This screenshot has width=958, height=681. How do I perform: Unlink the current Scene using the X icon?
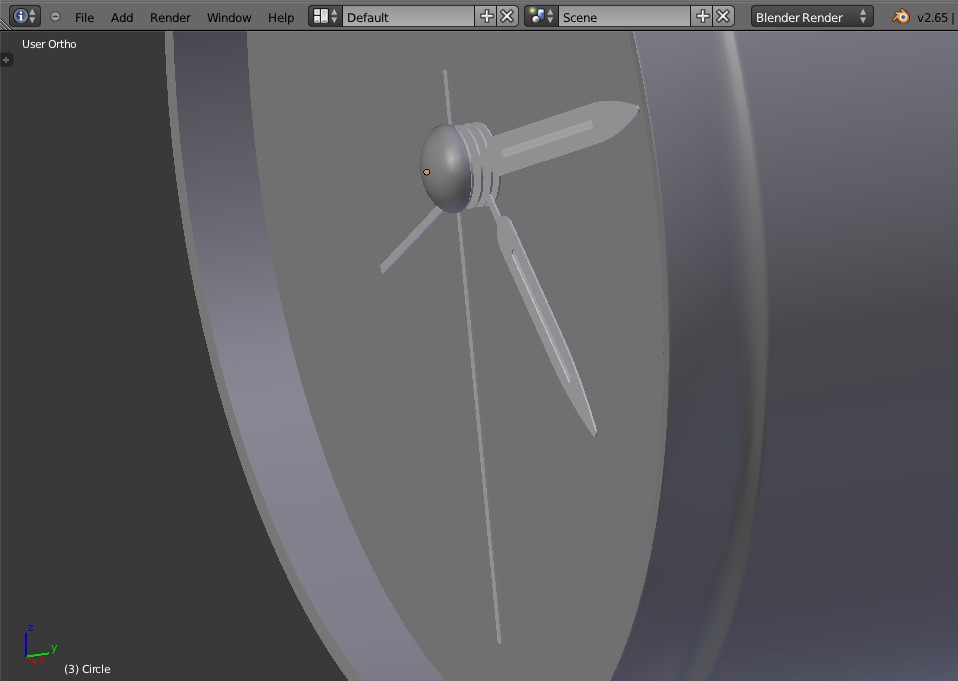(722, 16)
